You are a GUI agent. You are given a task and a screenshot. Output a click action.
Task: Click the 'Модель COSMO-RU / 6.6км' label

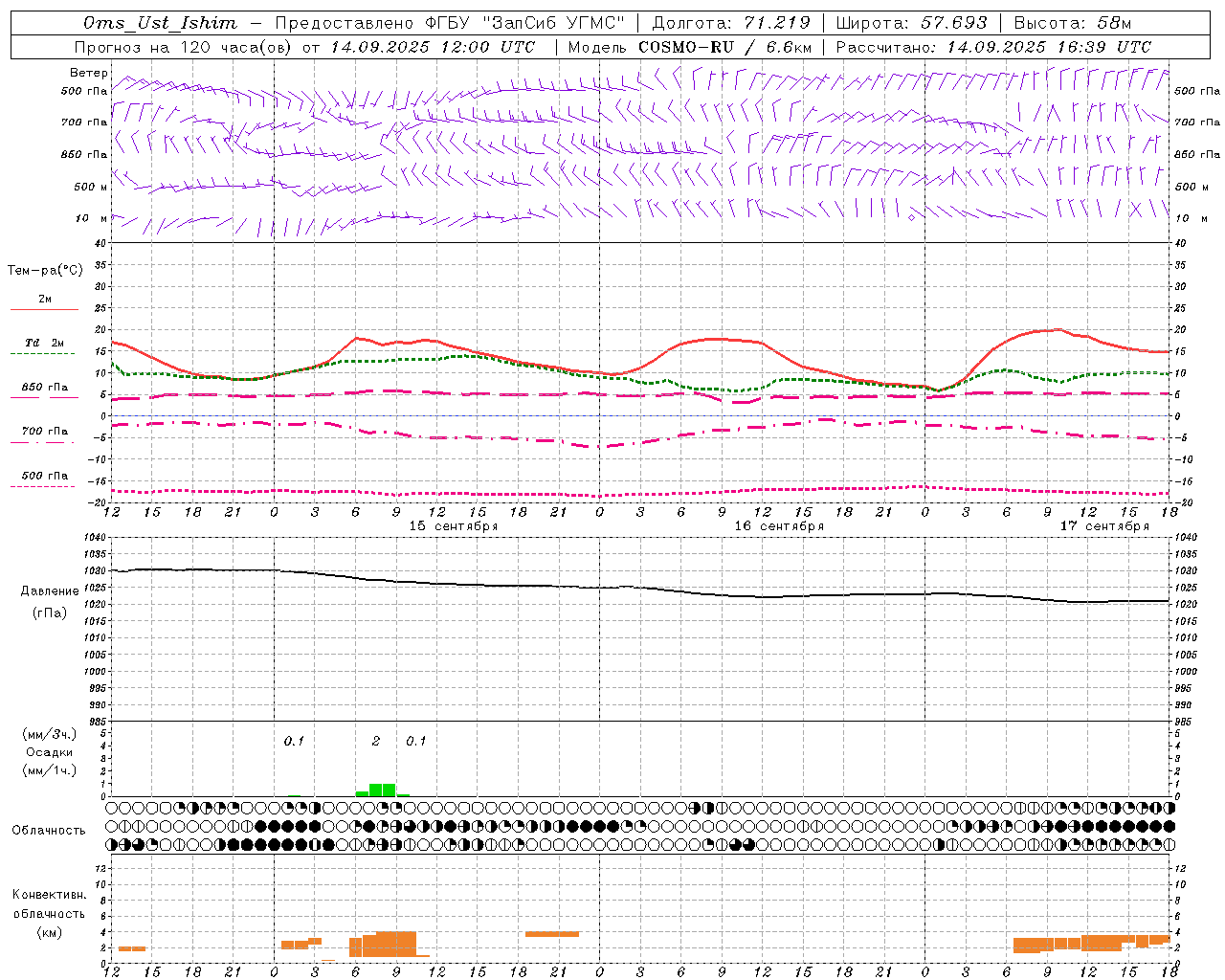coord(690,47)
